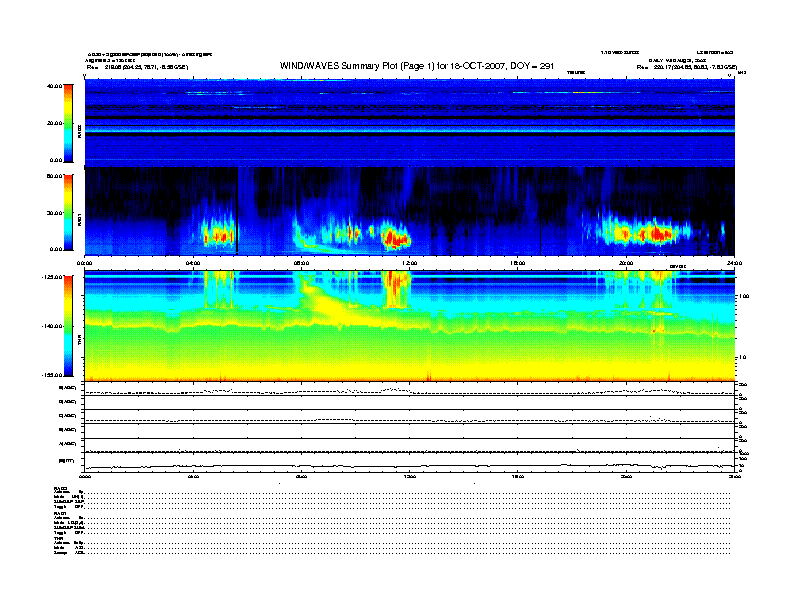Click the bottom |B| line plot panel
The width and height of the screenshot is (792, 612).
[x=410, y=462]
